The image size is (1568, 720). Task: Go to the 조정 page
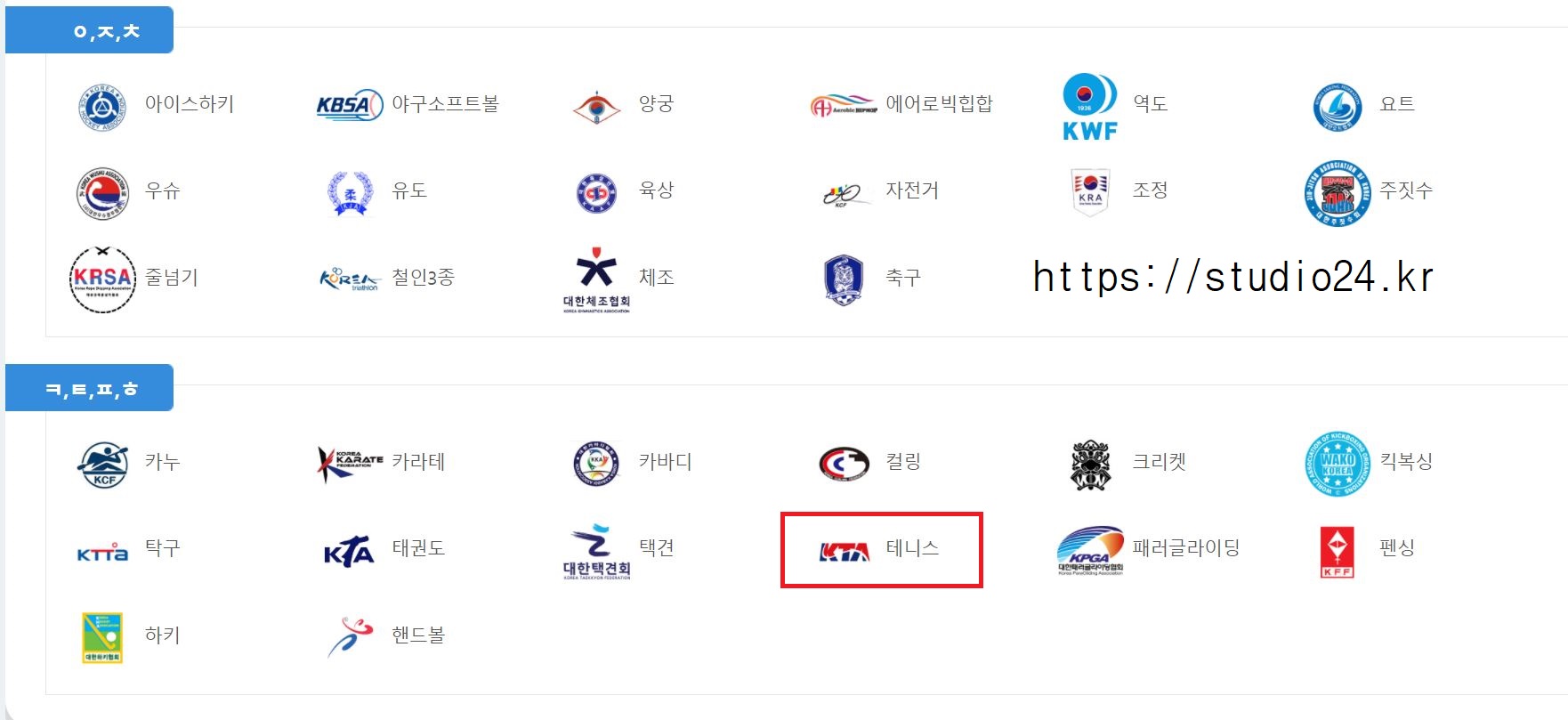click(x=1150, y=190)
